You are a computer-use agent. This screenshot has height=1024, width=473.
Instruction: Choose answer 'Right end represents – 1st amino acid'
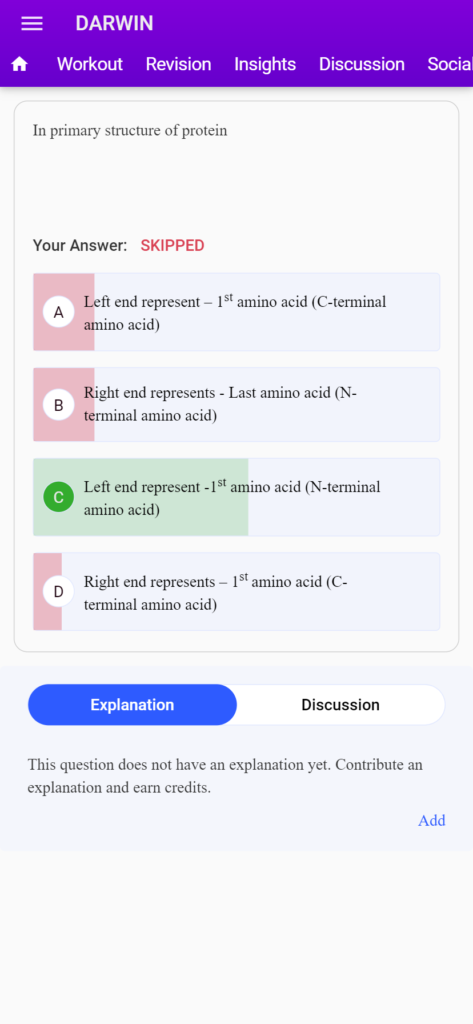click(x=236, y=592)
